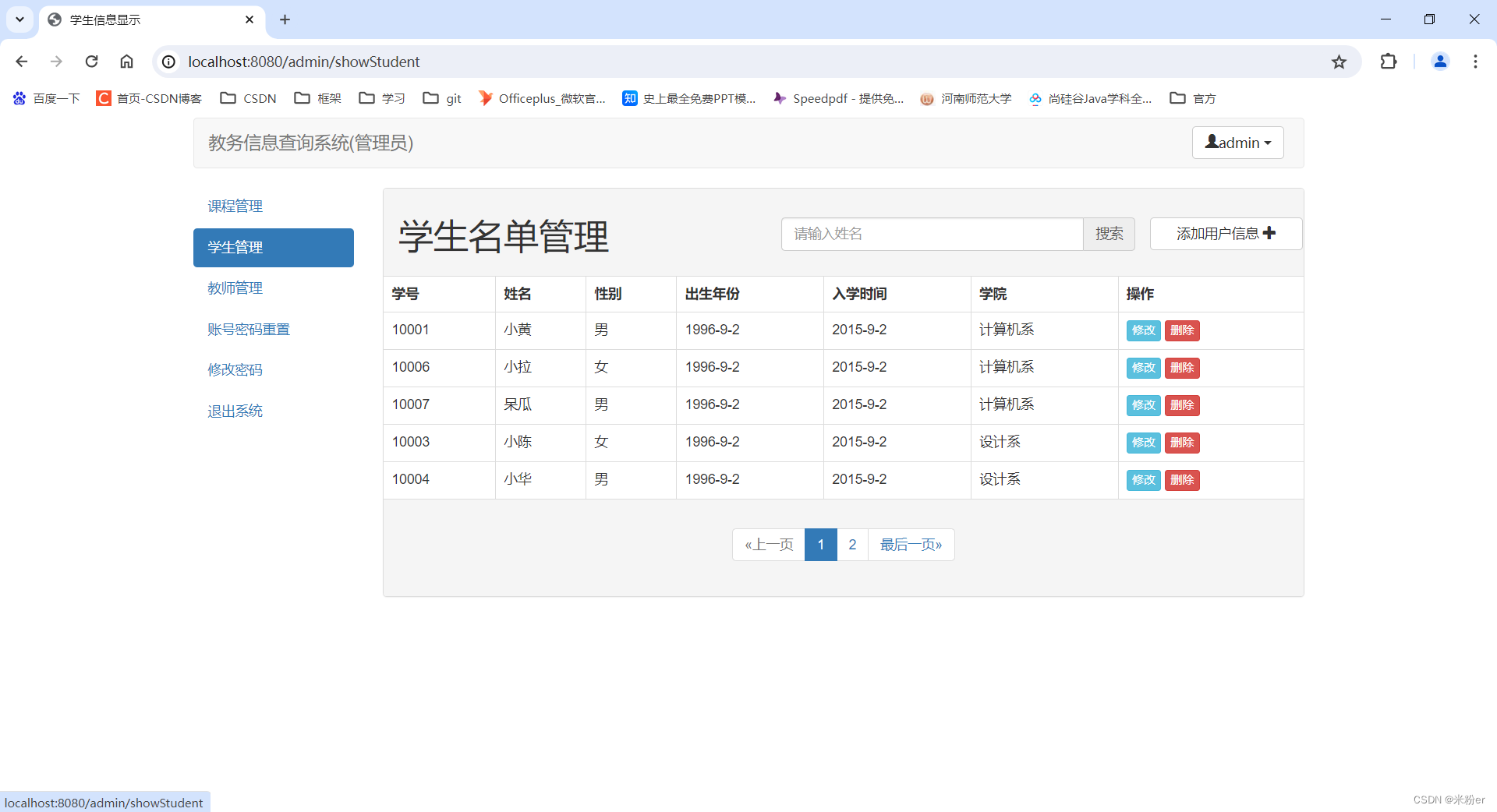Jump to 最后一页» in pagination
1497x812 pixels.
(911, 545)
